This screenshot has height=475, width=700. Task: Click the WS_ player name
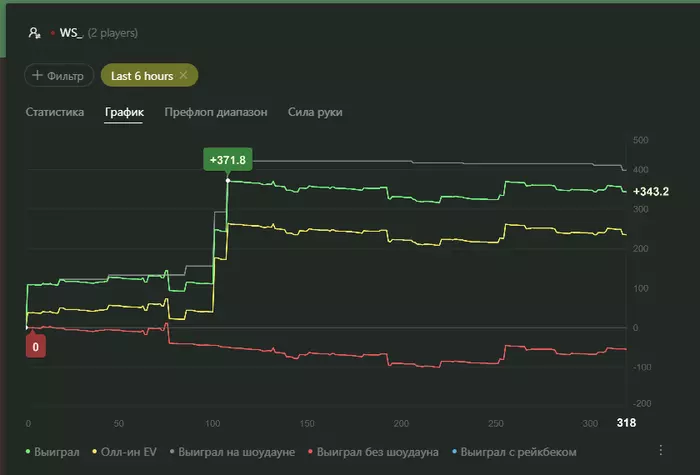pyautogui.click(x=70, y=33)
